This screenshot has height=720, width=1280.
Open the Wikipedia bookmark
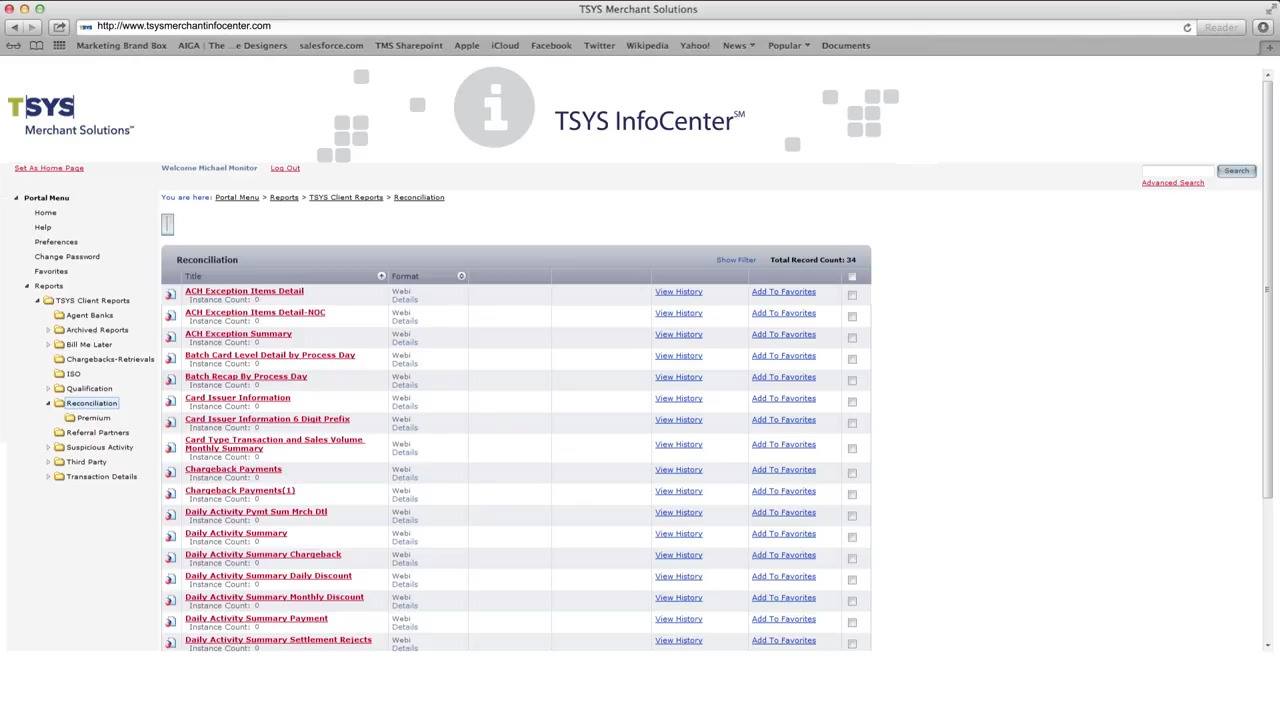point(647,45)
